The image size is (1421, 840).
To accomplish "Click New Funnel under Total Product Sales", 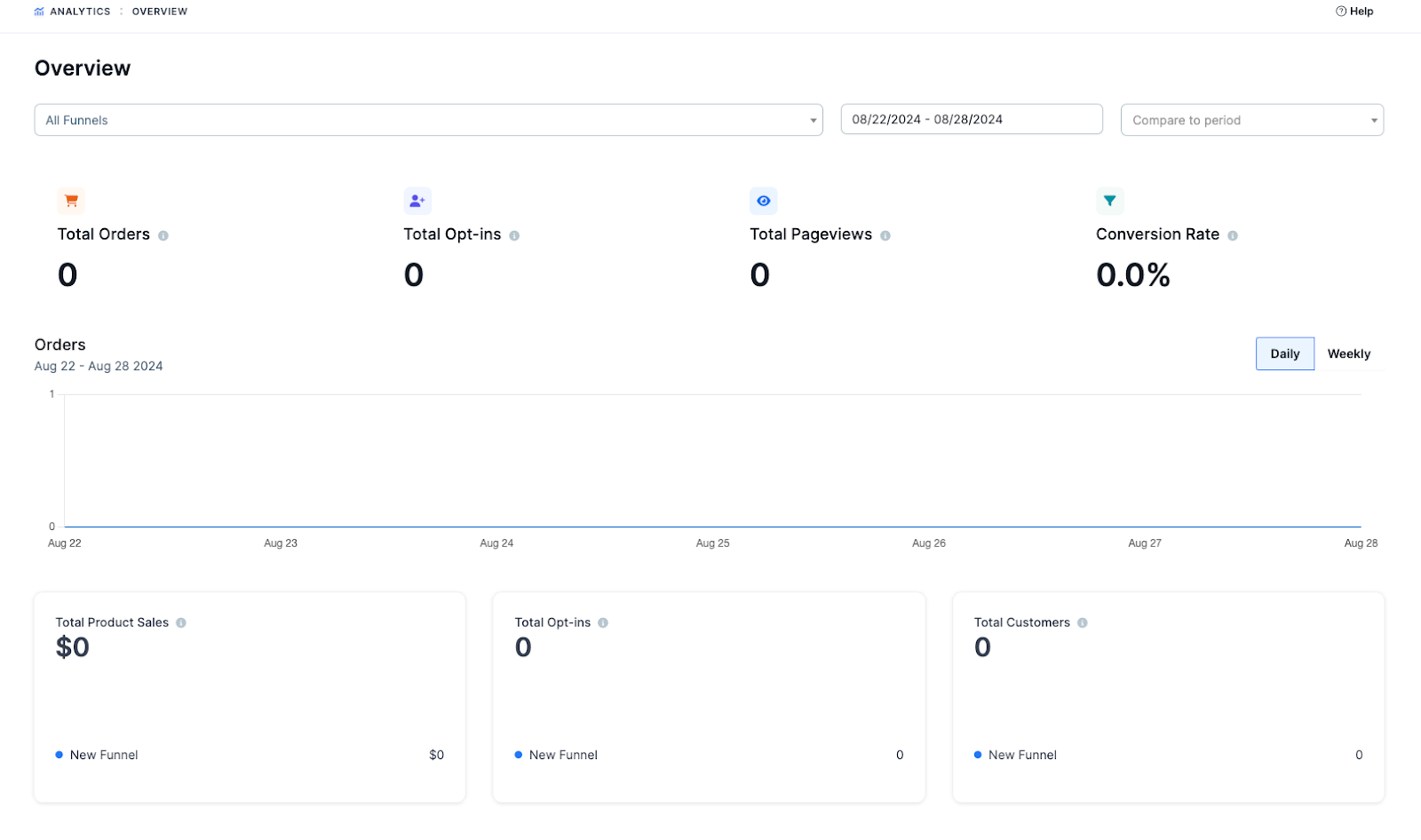I will 105,755.
